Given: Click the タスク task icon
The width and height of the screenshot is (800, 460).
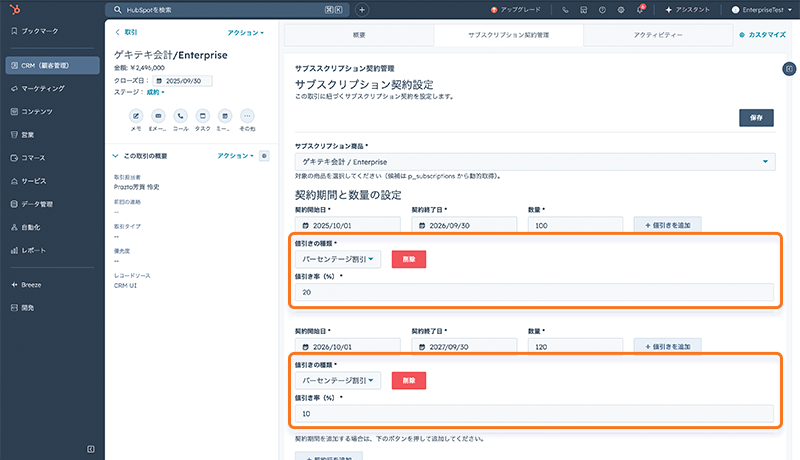Looking at the screenshot, I should point(203,116).
